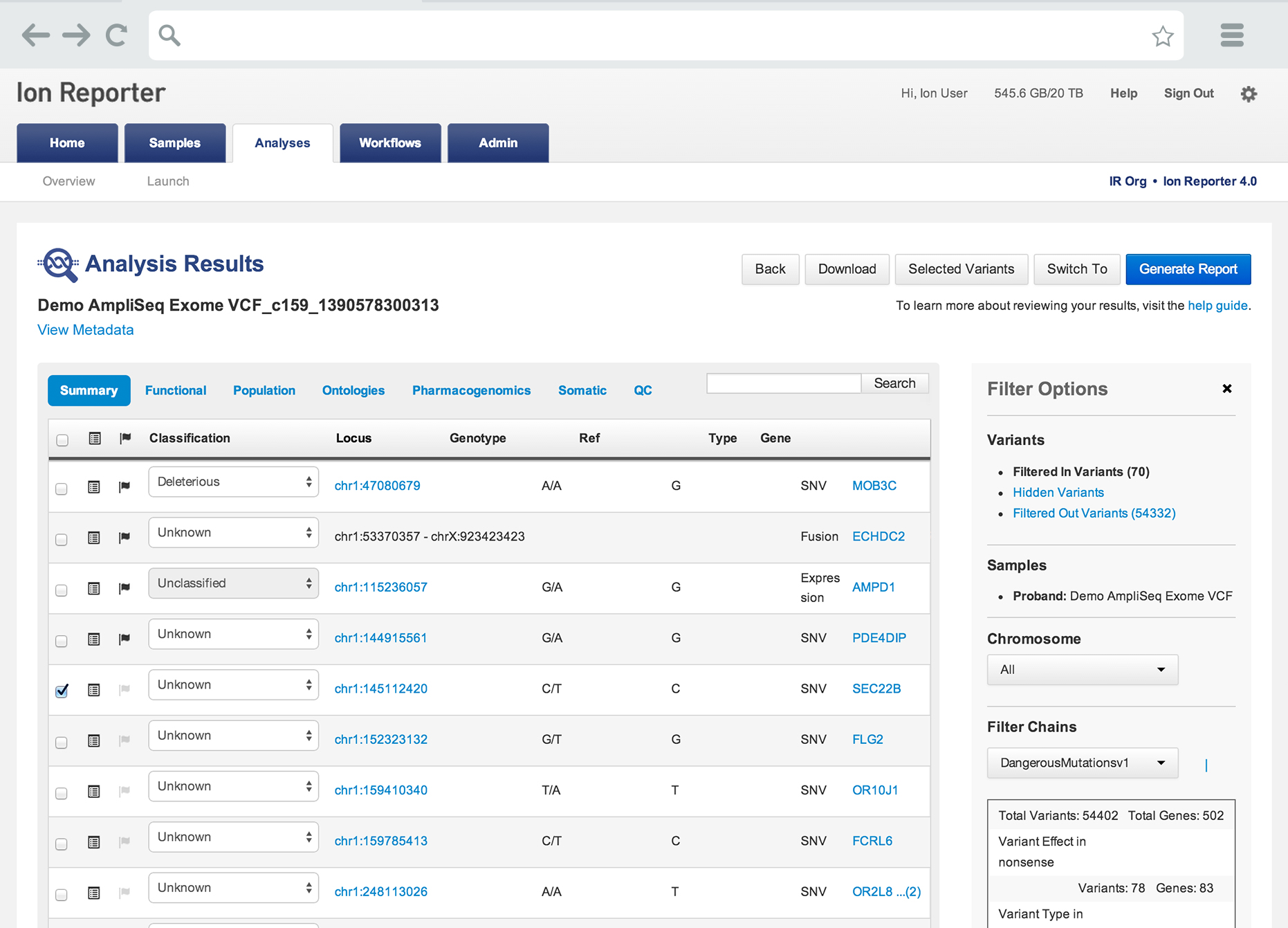
Task: Uncheck the SEC22B variant checkbox
Action: 62,691
